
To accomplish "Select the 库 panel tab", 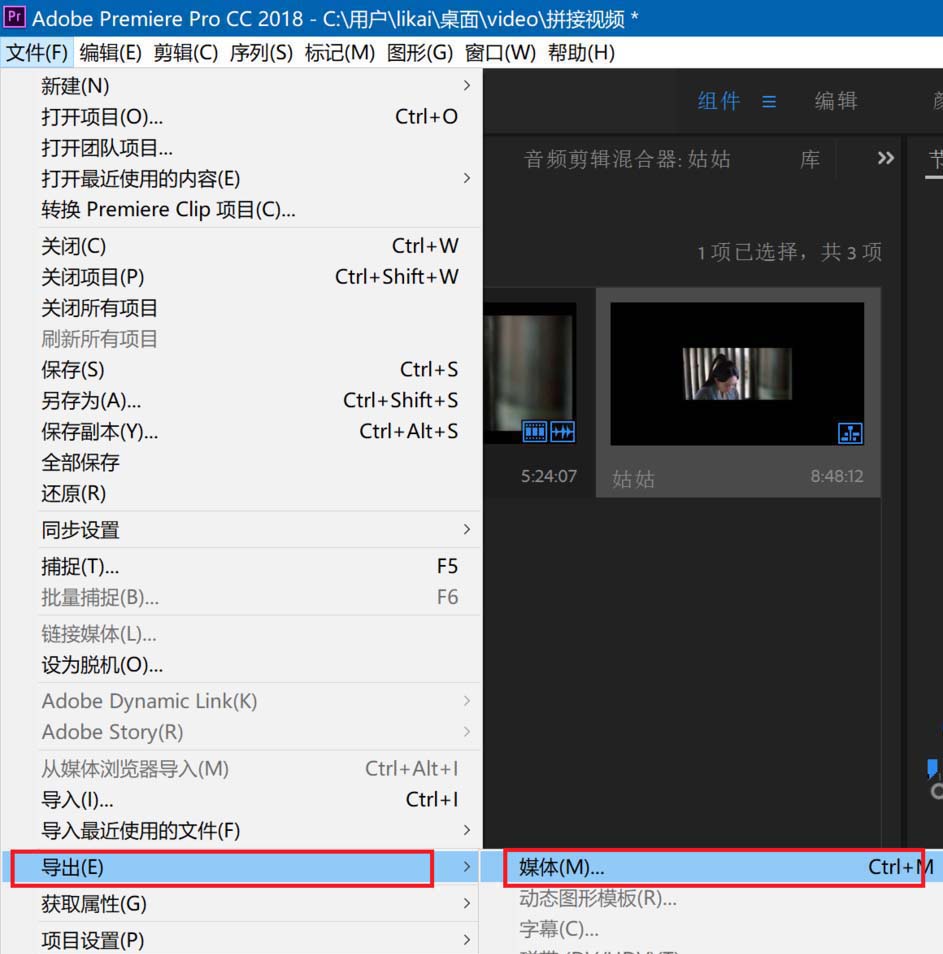I will (810, 159).
